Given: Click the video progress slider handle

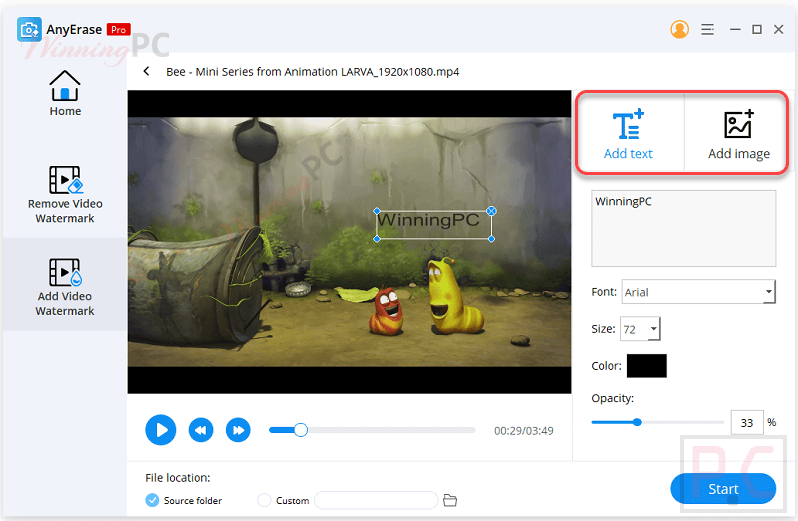Looking at the screenshot, I should click(301, 430).
